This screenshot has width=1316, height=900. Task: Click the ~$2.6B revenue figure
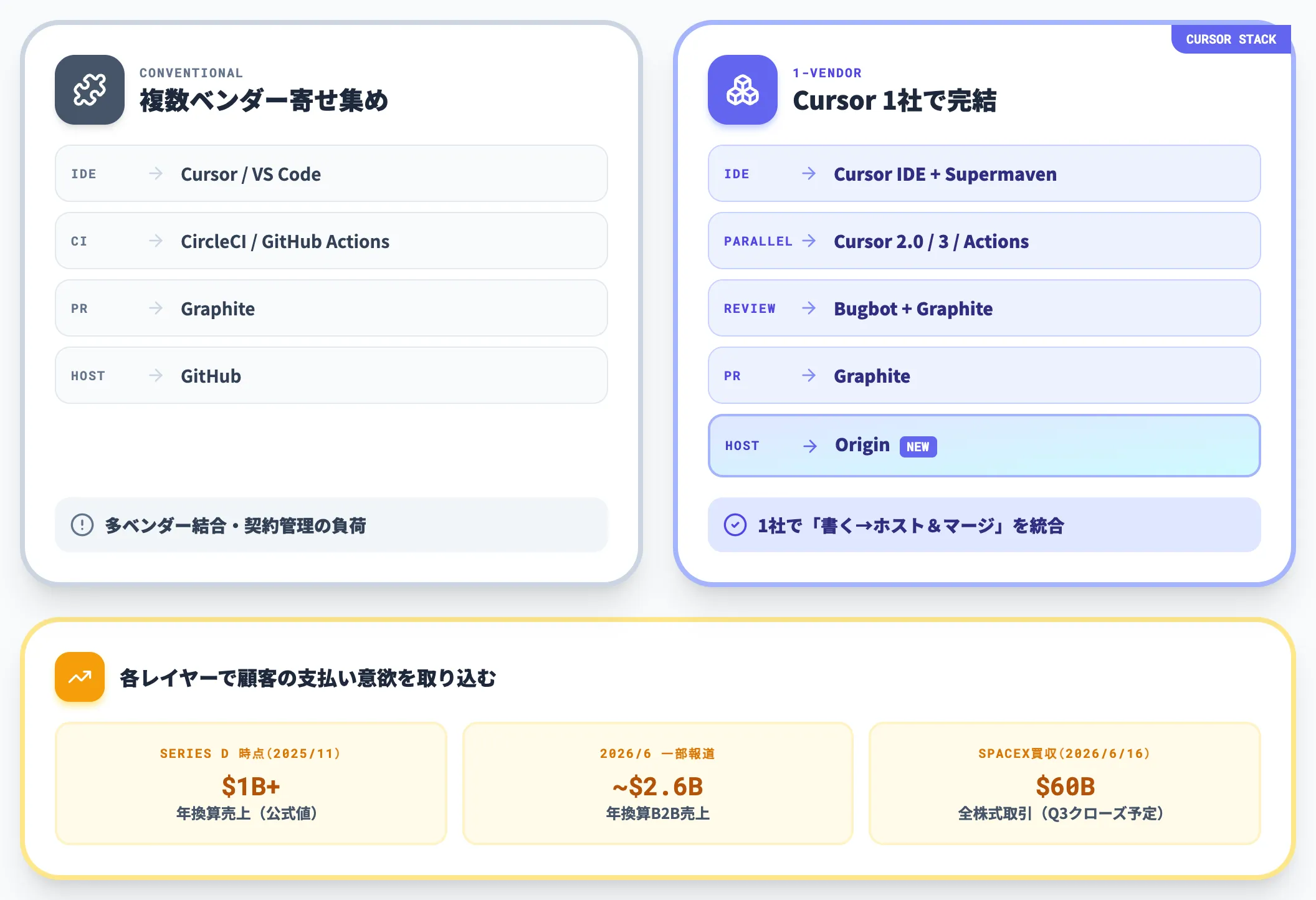click(657, 786)
